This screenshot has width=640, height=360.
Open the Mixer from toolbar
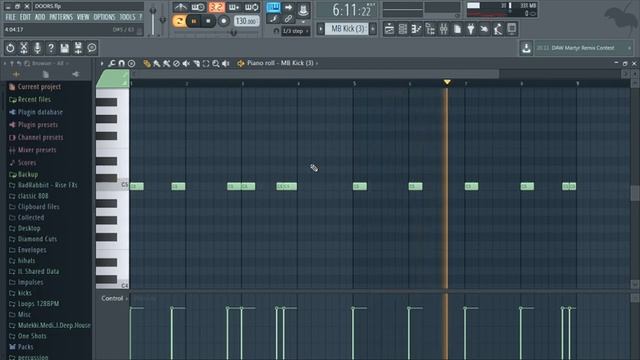[x=444, y=29]
